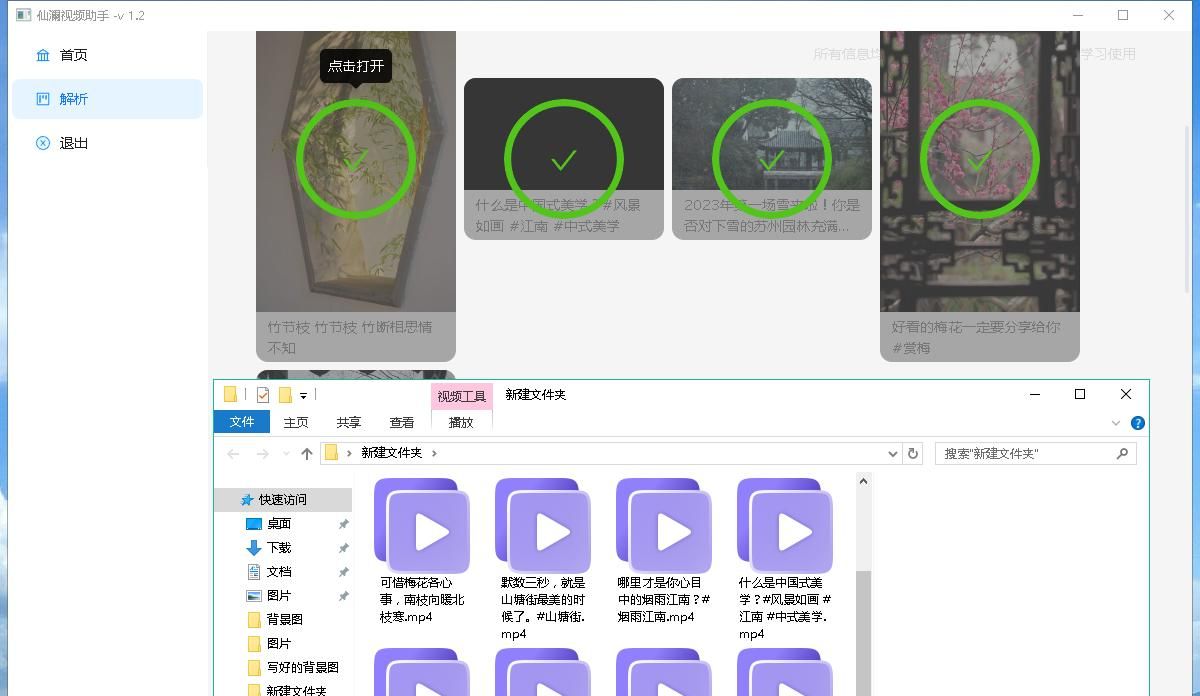1200x696 pixels.
Task: Open Customize Quick Access Toolbar dropdown arrow
Action: (303, 396)
